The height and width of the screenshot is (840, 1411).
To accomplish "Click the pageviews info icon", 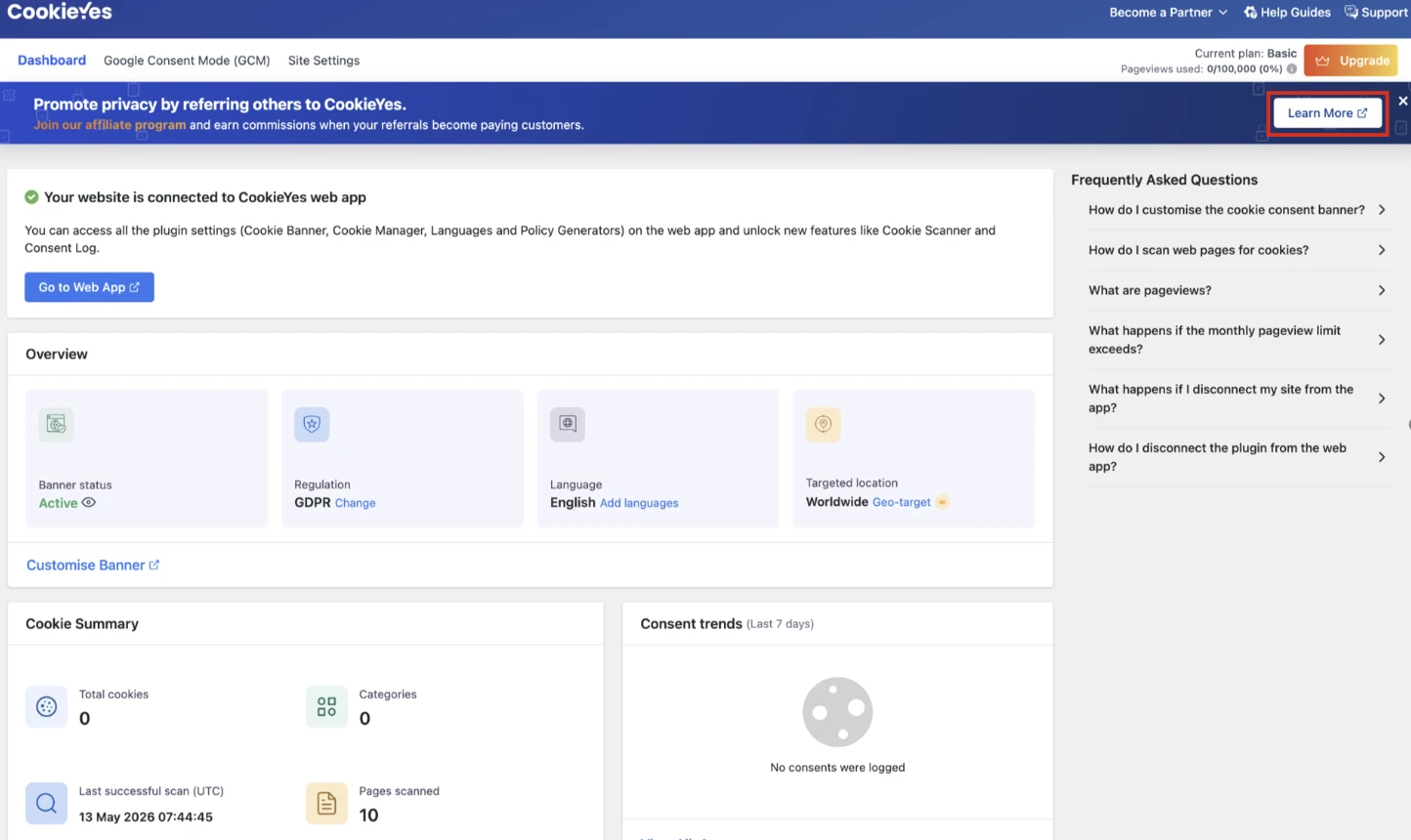I will [x=1292, y=69].
